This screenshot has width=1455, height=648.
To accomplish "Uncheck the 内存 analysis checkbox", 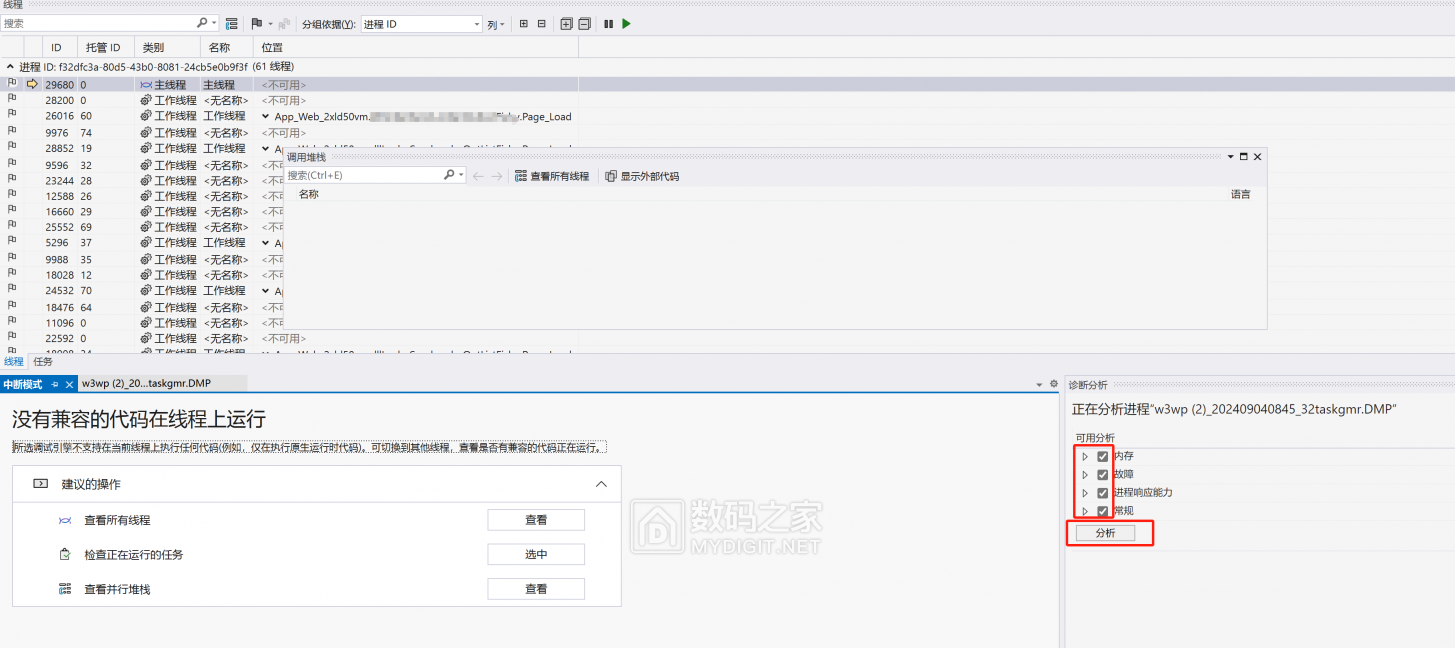I will click(1103, 456).
